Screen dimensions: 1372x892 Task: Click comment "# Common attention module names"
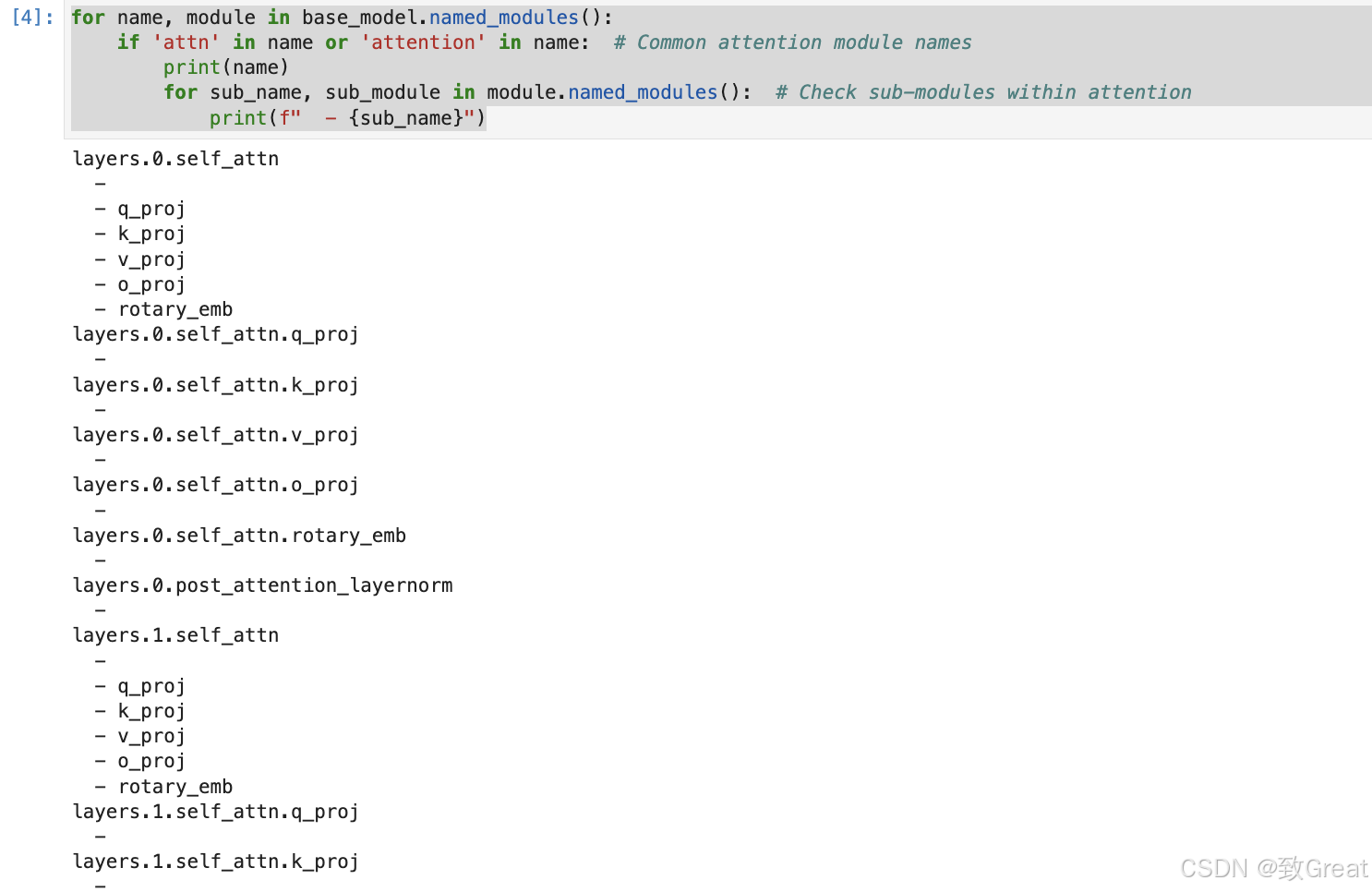[x=792, y=42]
